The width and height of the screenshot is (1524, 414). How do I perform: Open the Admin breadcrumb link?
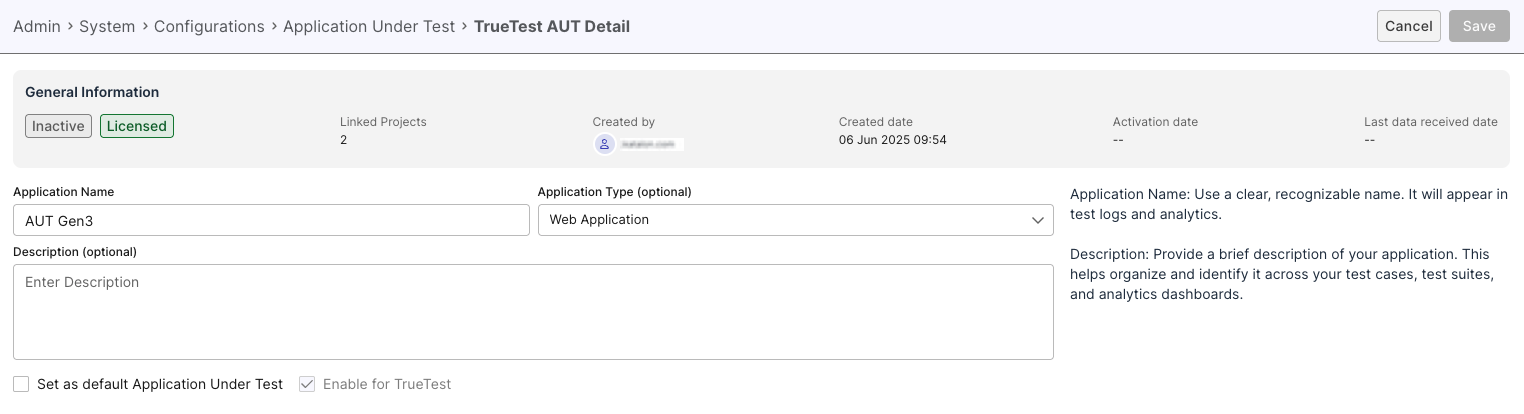coord(37,27)
